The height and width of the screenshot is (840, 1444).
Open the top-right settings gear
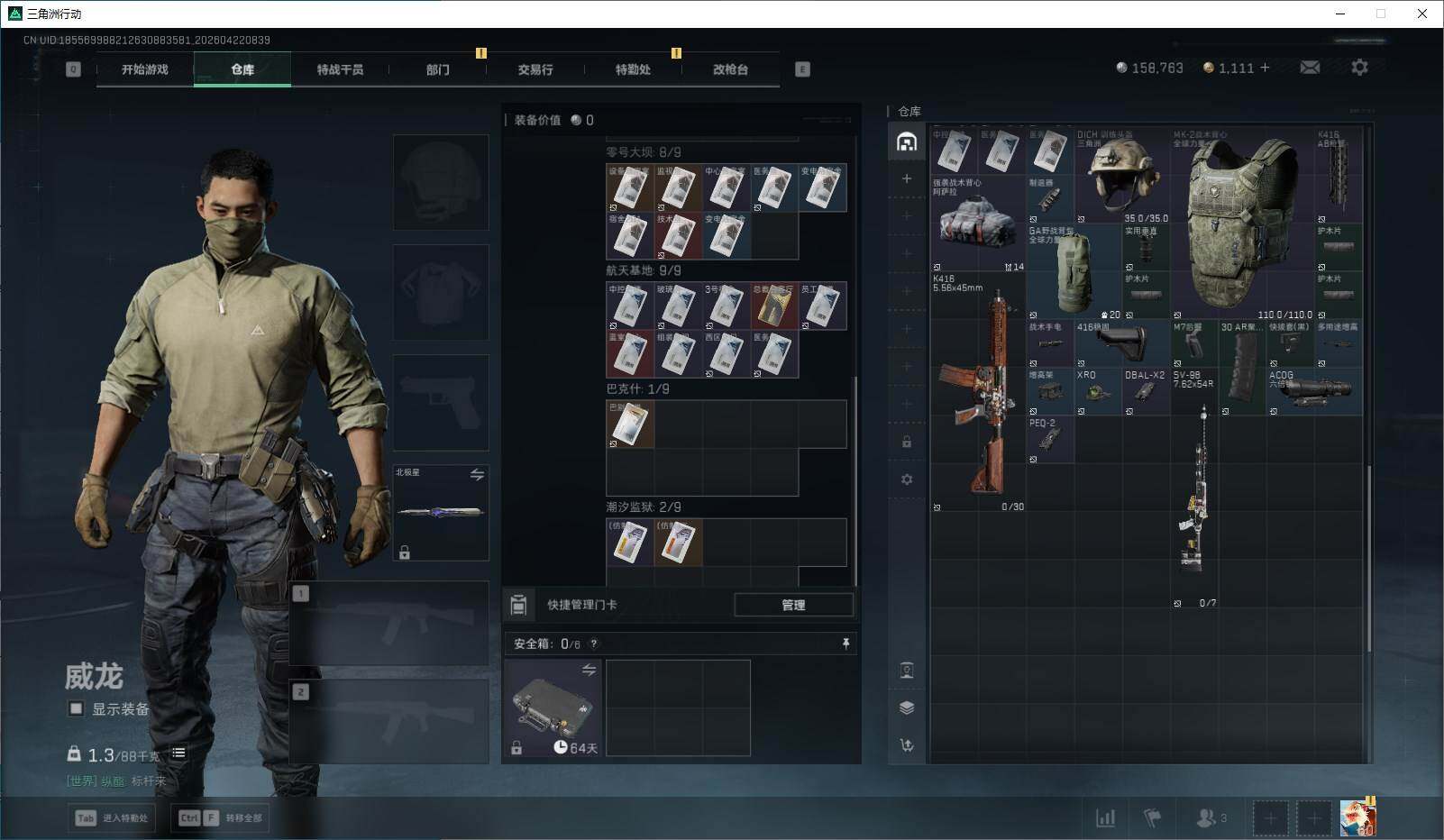click(1359, 68)
